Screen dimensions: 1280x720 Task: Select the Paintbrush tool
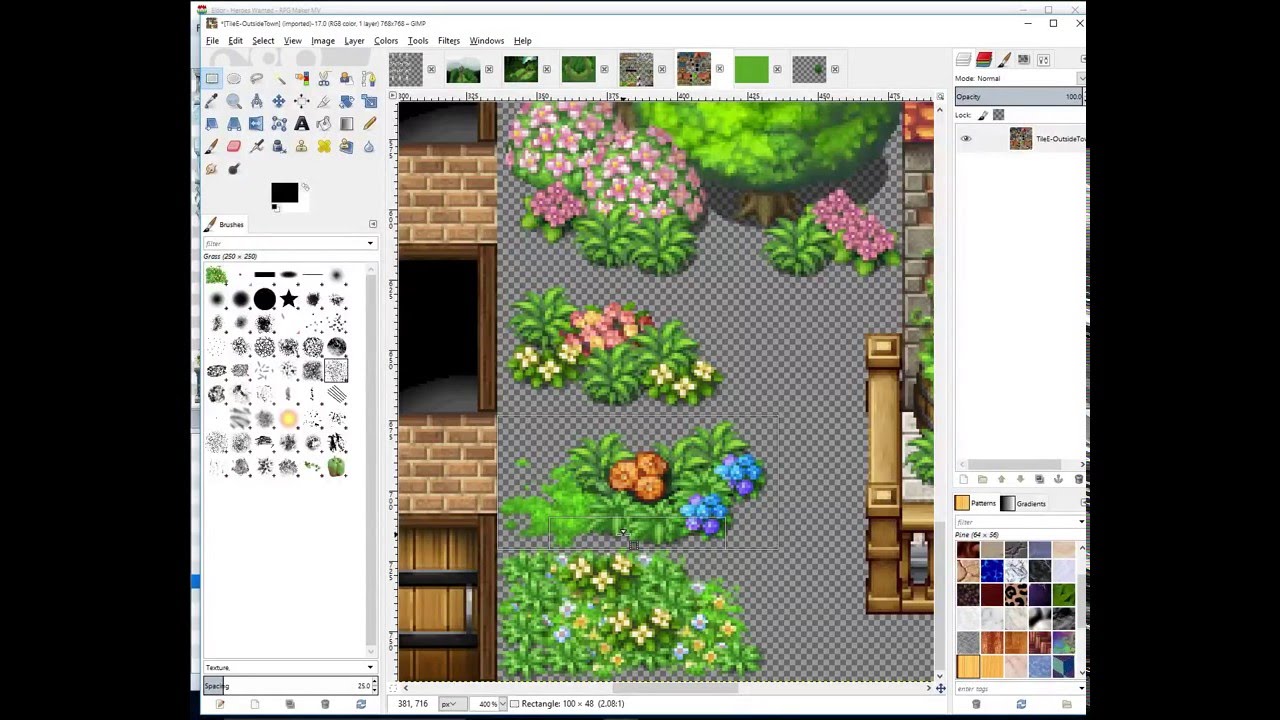pos(212,147)
